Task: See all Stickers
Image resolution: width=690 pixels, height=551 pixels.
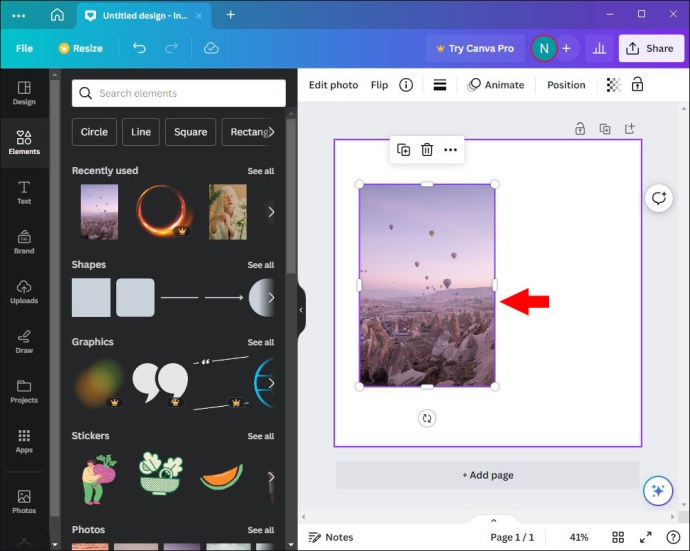Action: tap(261, 436)
